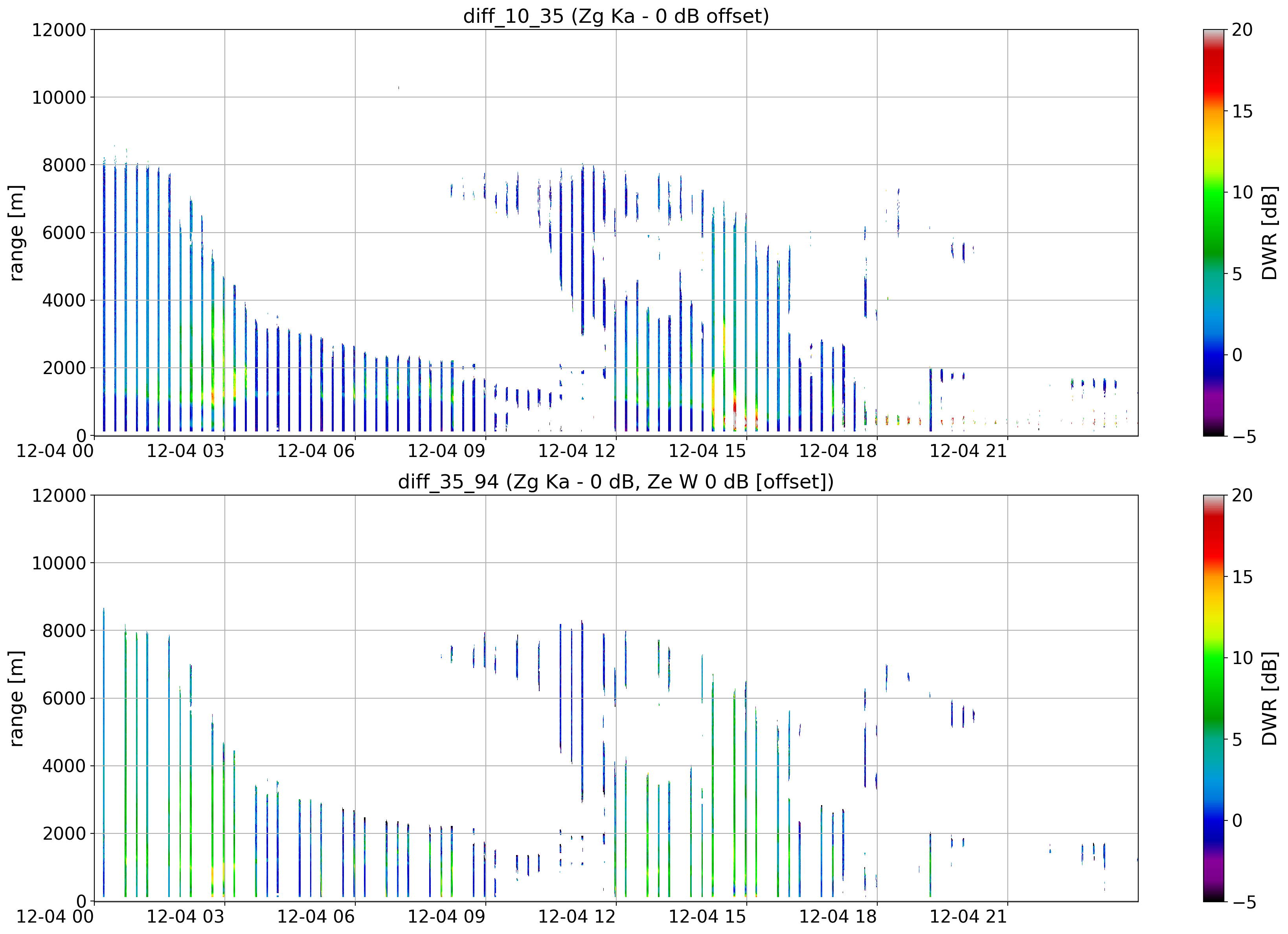The width and height of the screenshot is (1288, 934).
Task: Select the "12-04 03" x-tick under the diff_10_35 plot
Action: 186,451
